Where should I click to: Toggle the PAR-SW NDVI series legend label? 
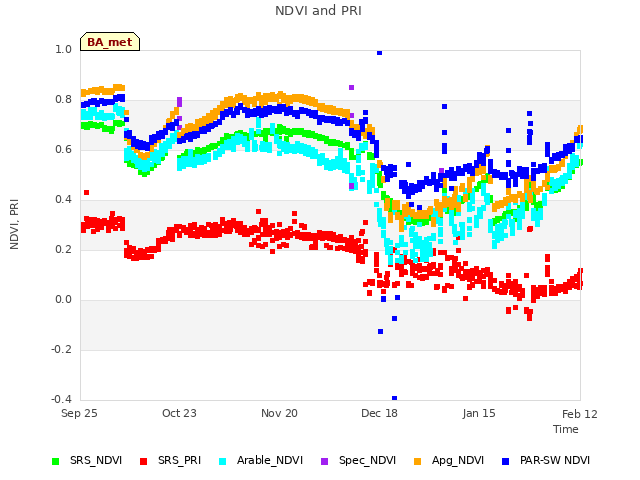[x=555, y=460]
